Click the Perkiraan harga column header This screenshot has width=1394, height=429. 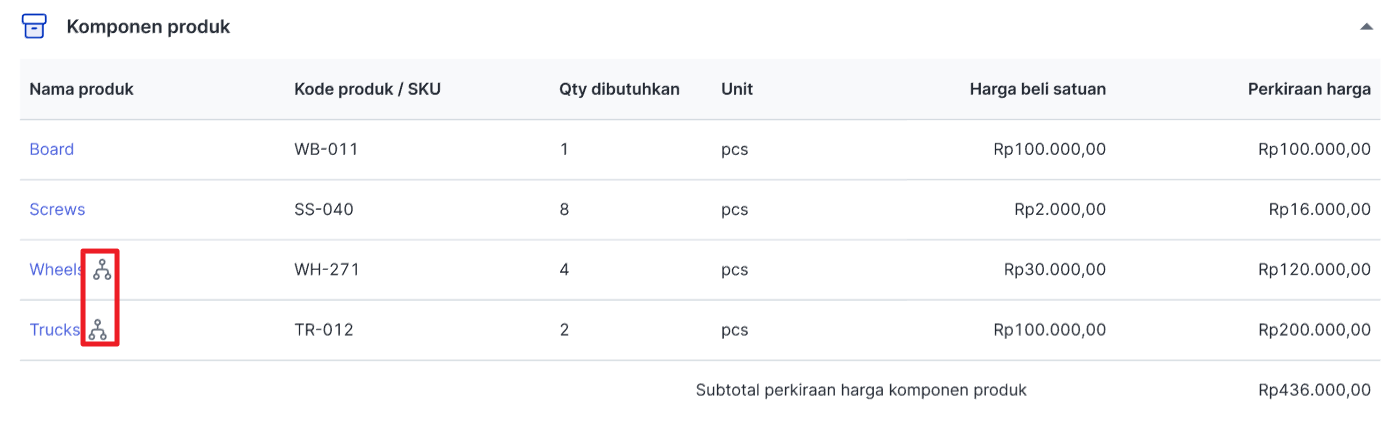click(1308, 89)
